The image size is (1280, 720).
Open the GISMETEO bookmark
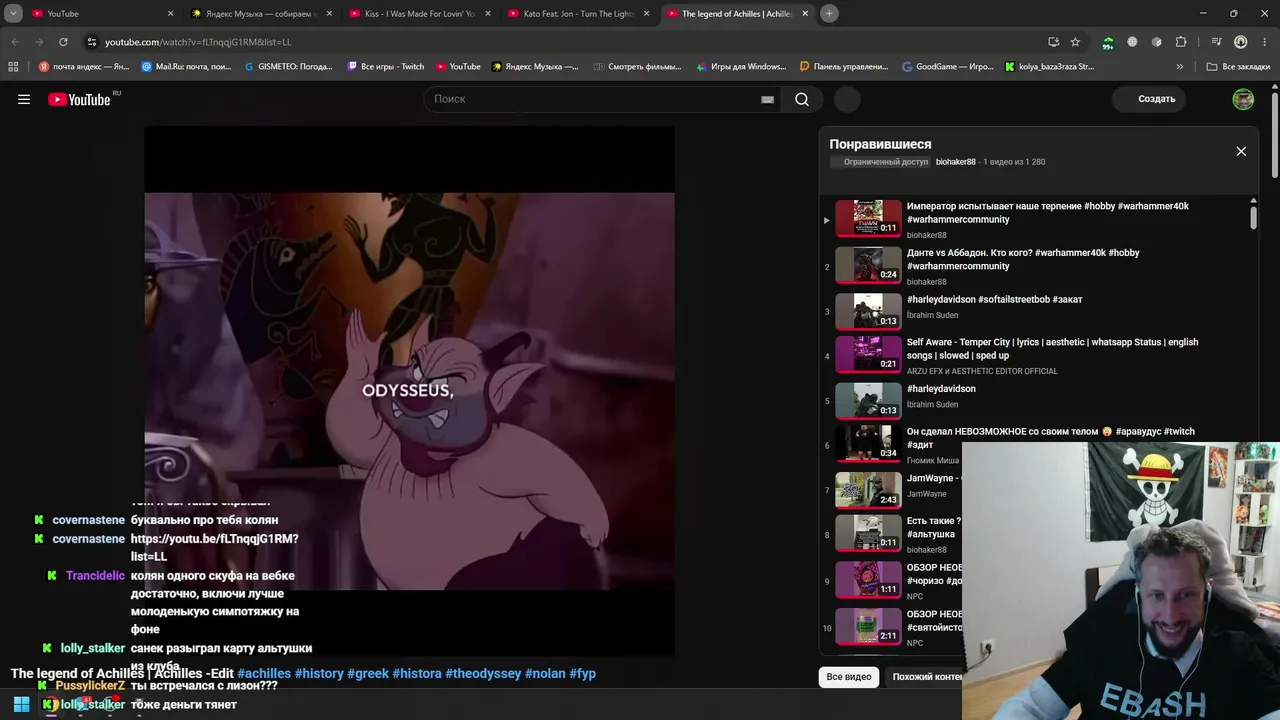coord(288,67)
